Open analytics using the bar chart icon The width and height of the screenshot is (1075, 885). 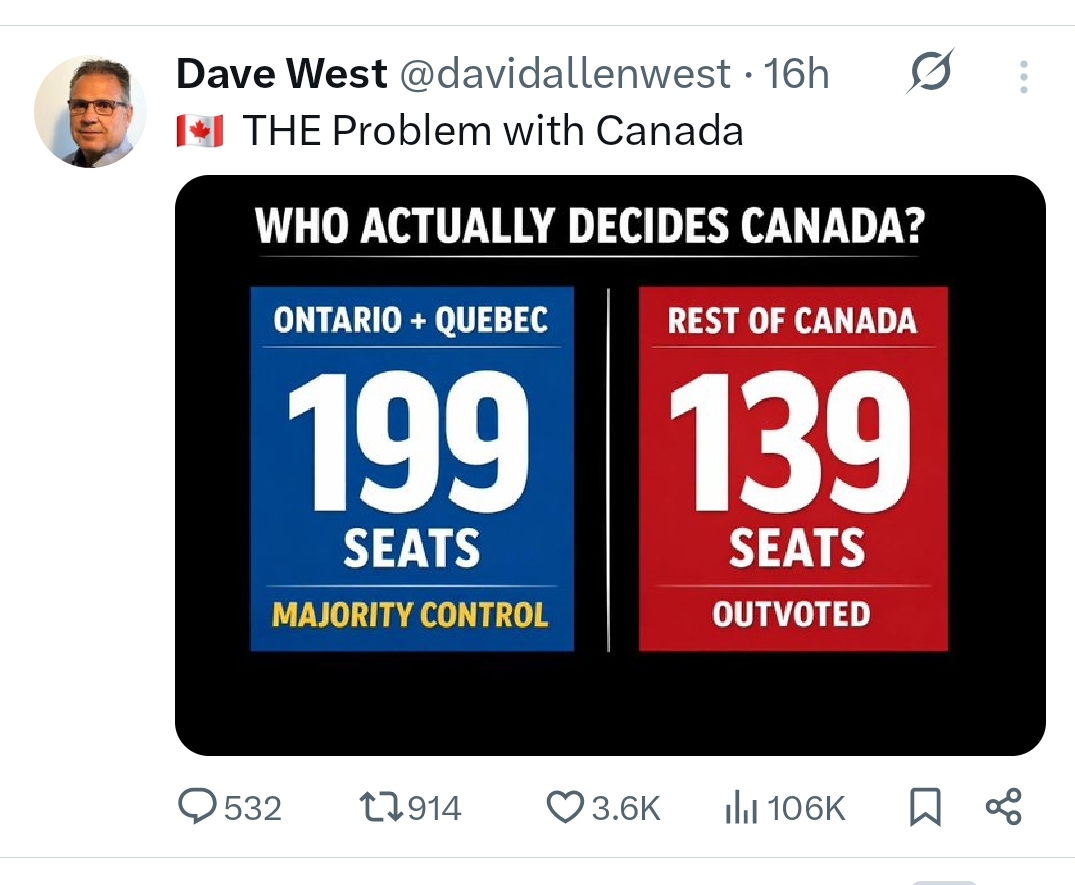[x=741, y=808]
